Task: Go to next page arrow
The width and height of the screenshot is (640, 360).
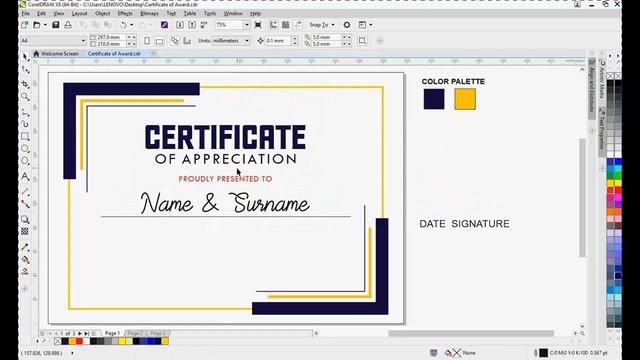Action: 80,333
